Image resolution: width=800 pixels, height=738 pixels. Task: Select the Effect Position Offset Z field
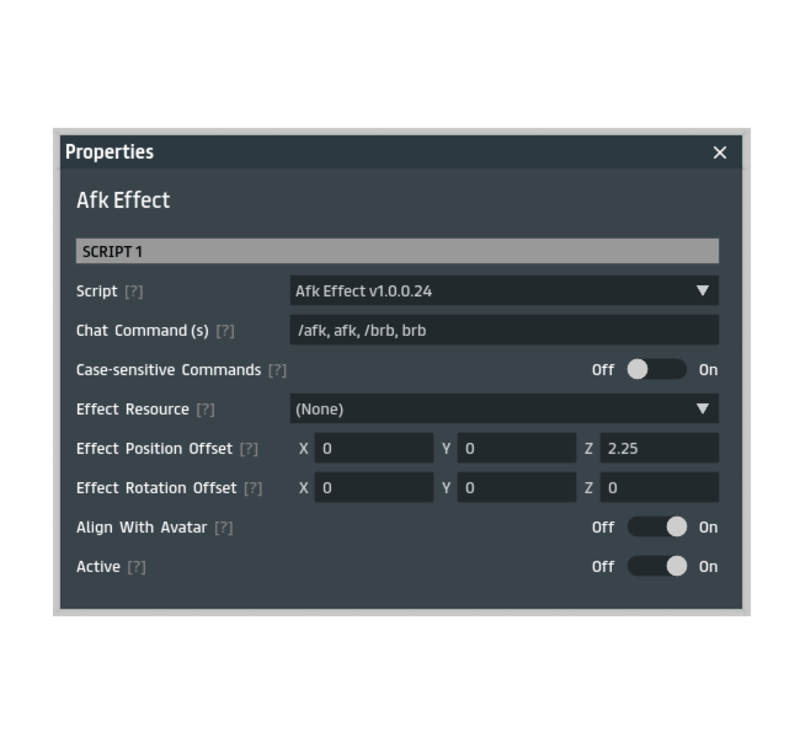coord(658,449)
